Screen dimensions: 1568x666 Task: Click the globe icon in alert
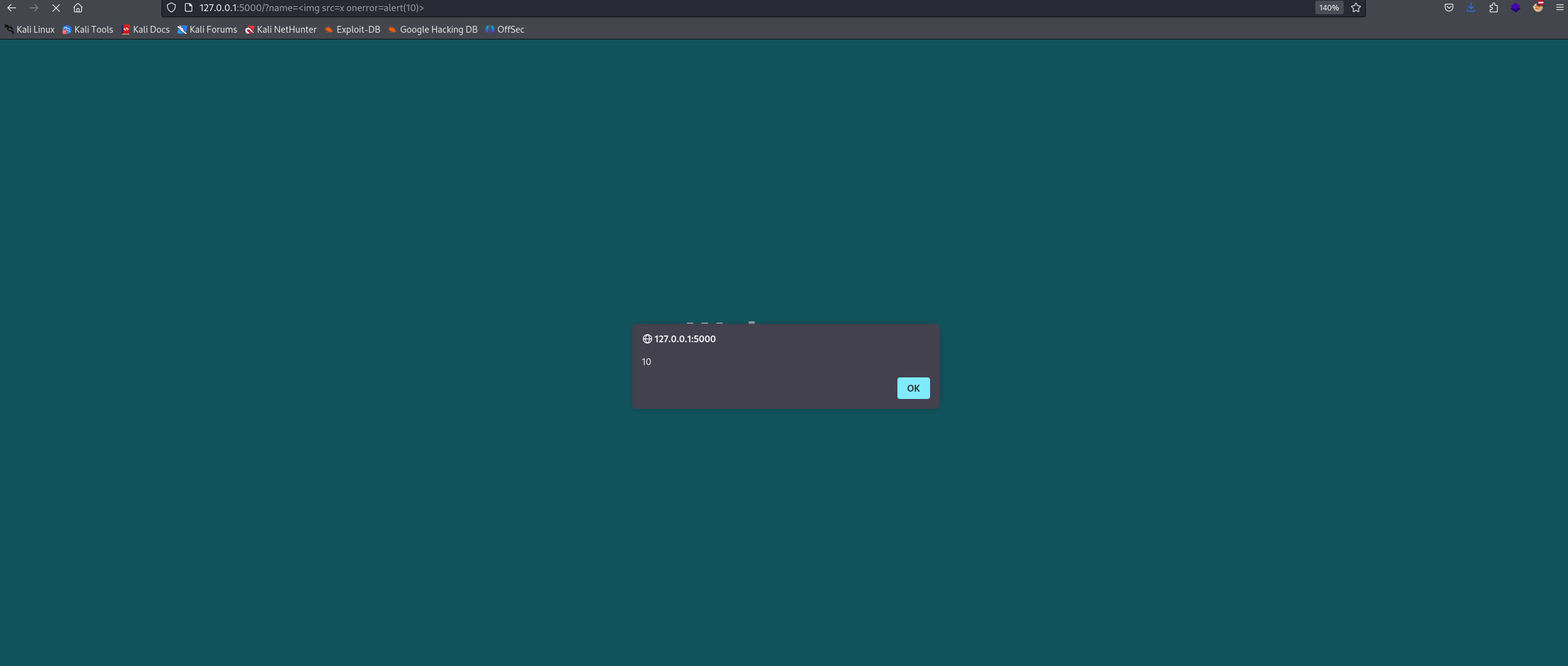(x=647, y=339)
